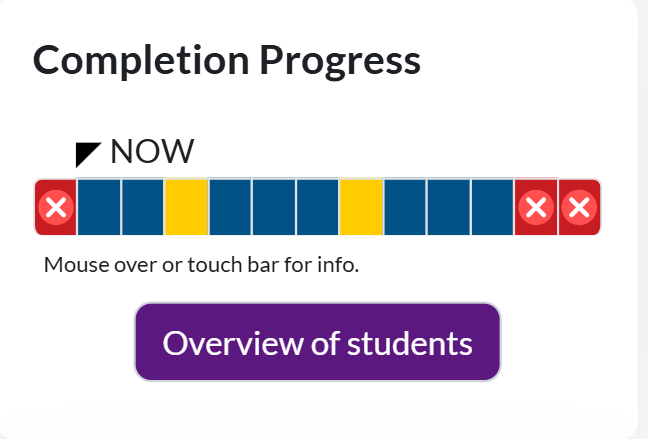
Task: Select the second blue segment in the progress bar
Action: (143, 208)
